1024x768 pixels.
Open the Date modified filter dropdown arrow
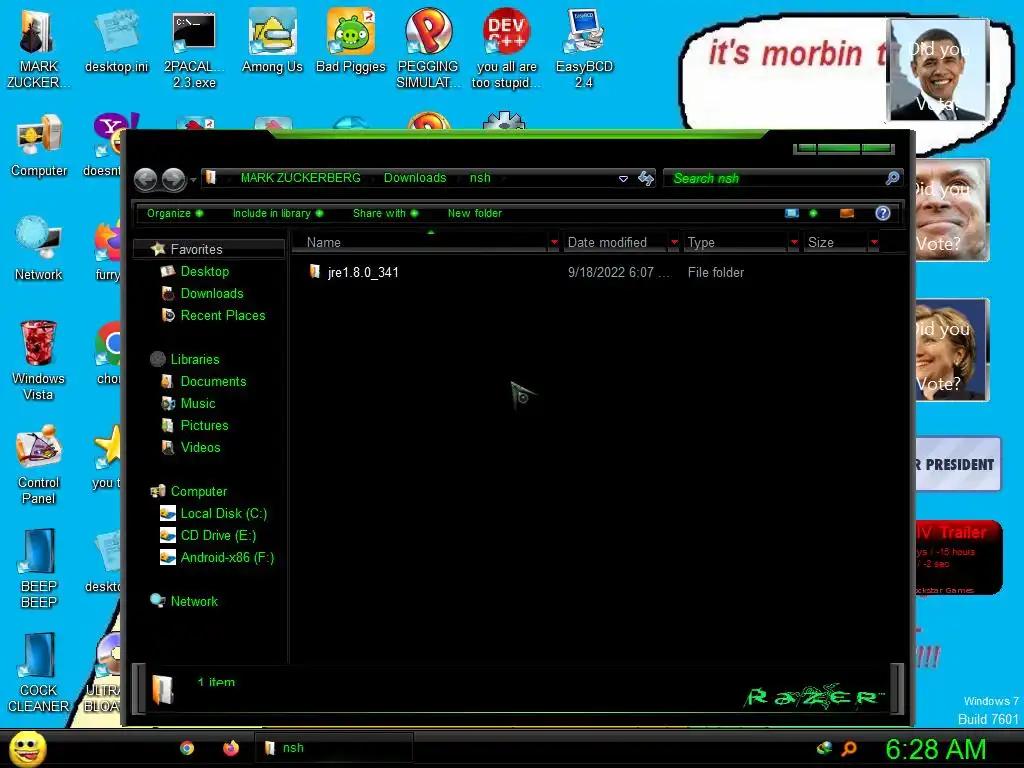(x=674, y=242)
